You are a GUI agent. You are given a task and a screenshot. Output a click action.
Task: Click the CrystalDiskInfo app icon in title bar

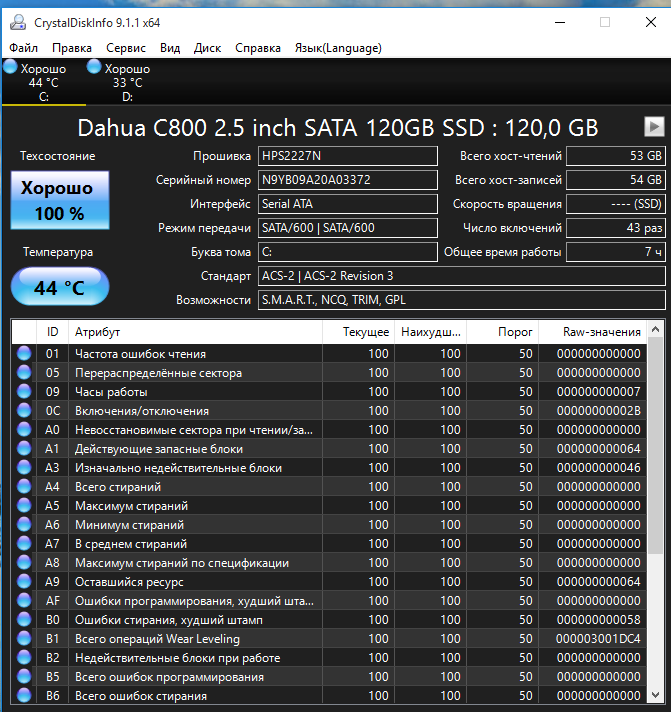18,22
